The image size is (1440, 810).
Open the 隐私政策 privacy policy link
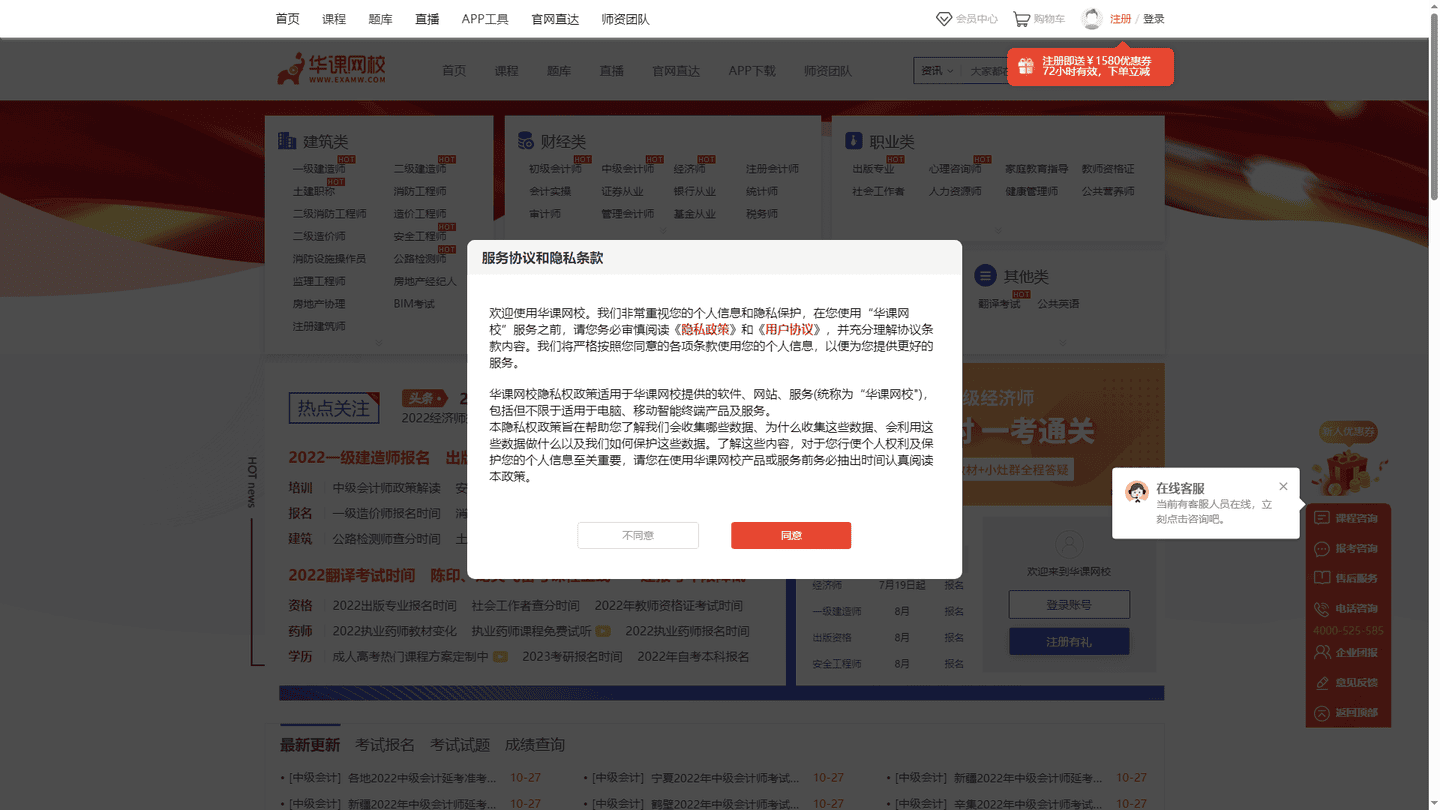coord(705,329)
